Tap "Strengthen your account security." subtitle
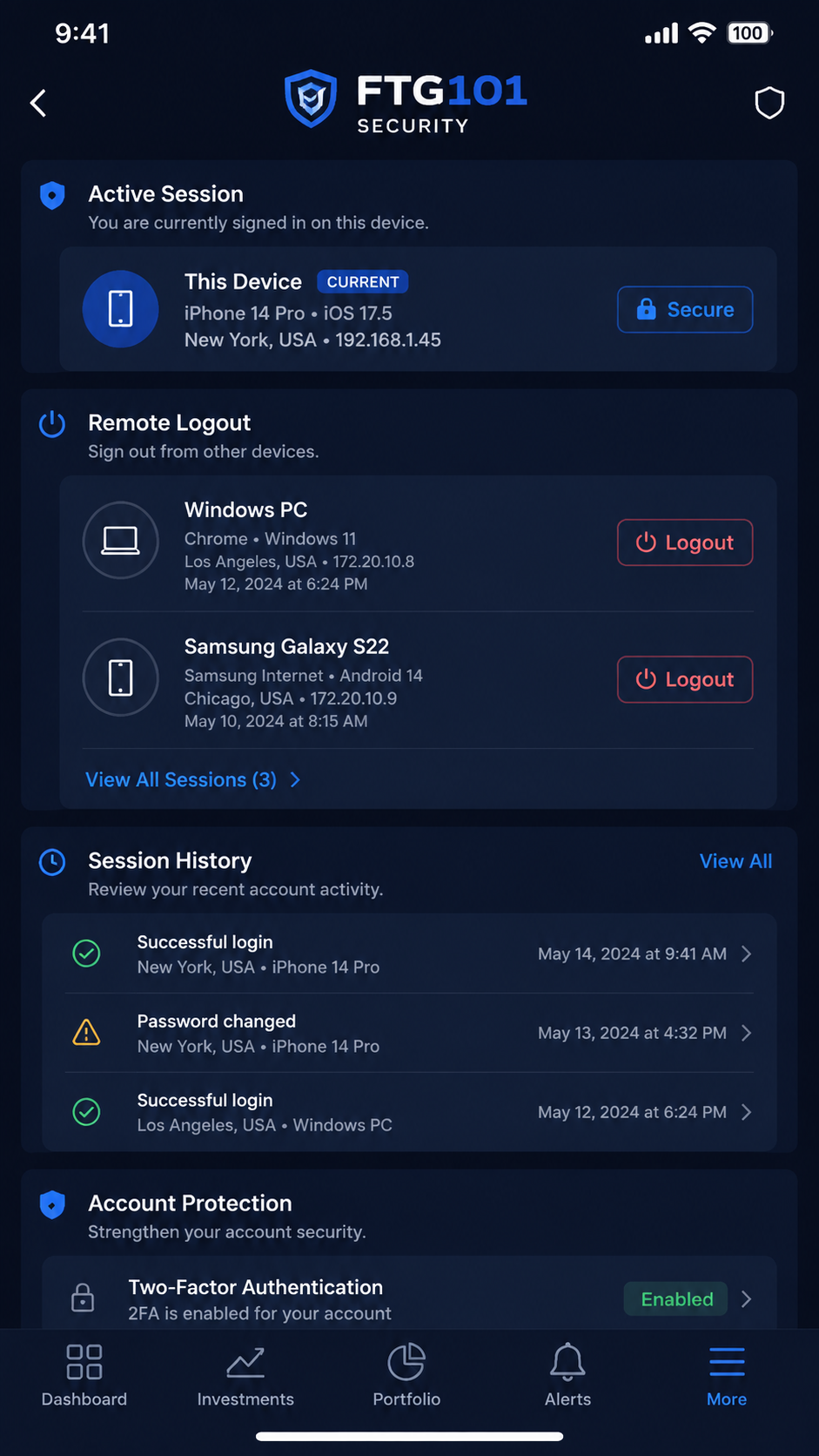The height and width of the screenshot is (1456, 819). [x=226, y=1232]
